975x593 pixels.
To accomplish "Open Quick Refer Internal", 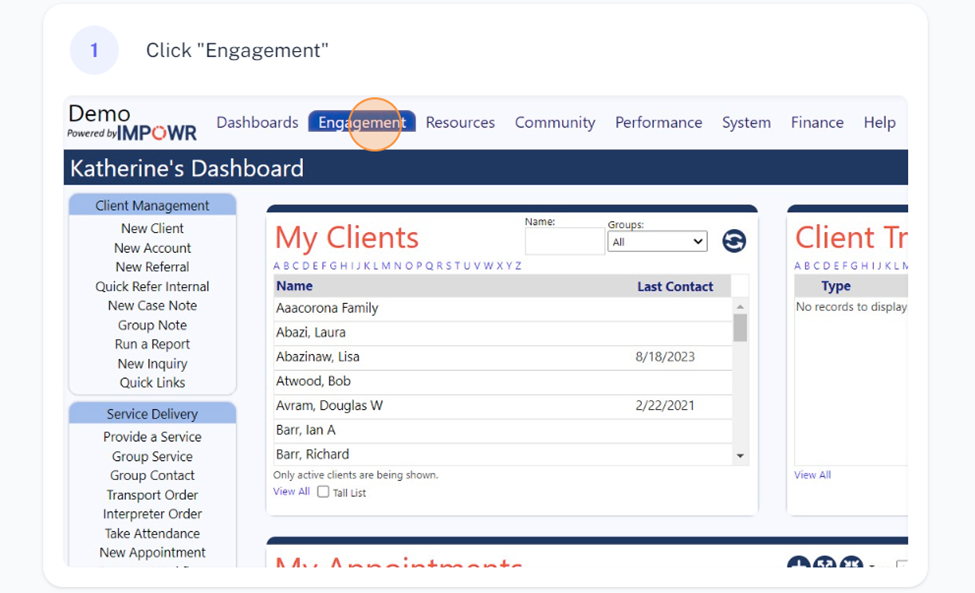I will click(x=152, y=287).
